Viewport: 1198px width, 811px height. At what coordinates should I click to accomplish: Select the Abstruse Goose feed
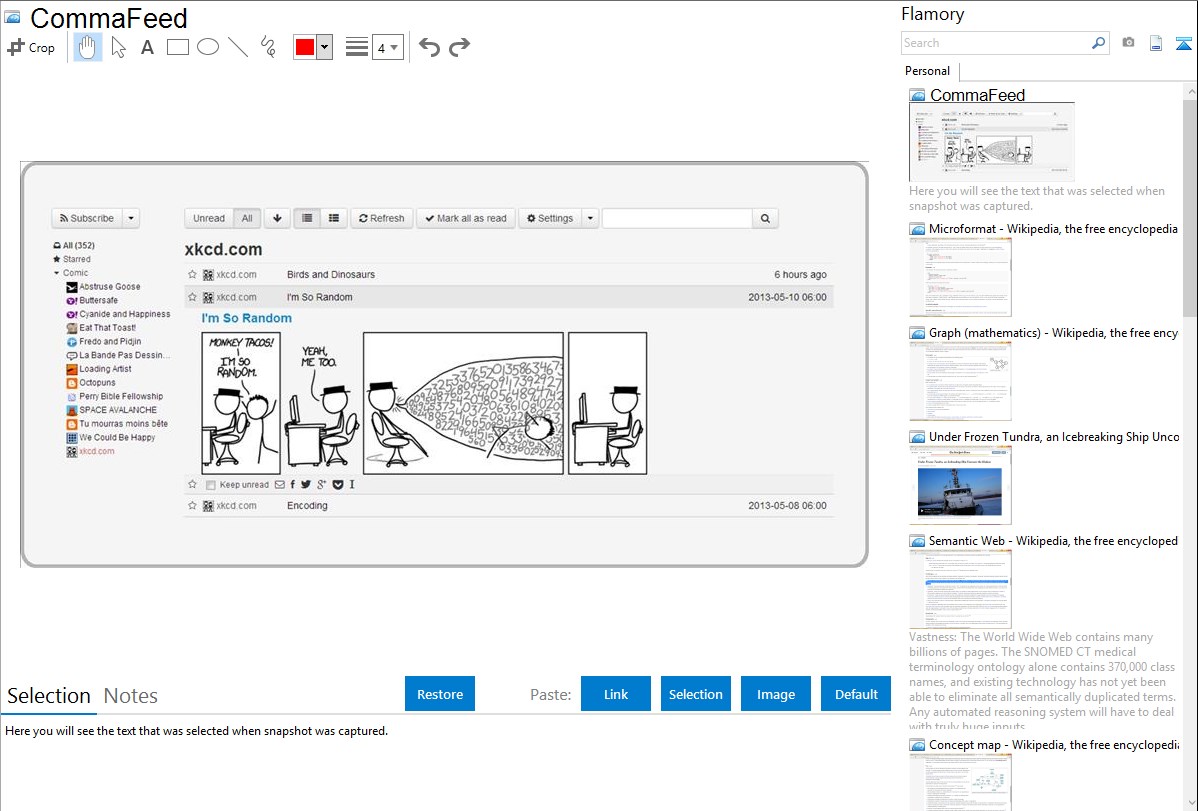103,287
